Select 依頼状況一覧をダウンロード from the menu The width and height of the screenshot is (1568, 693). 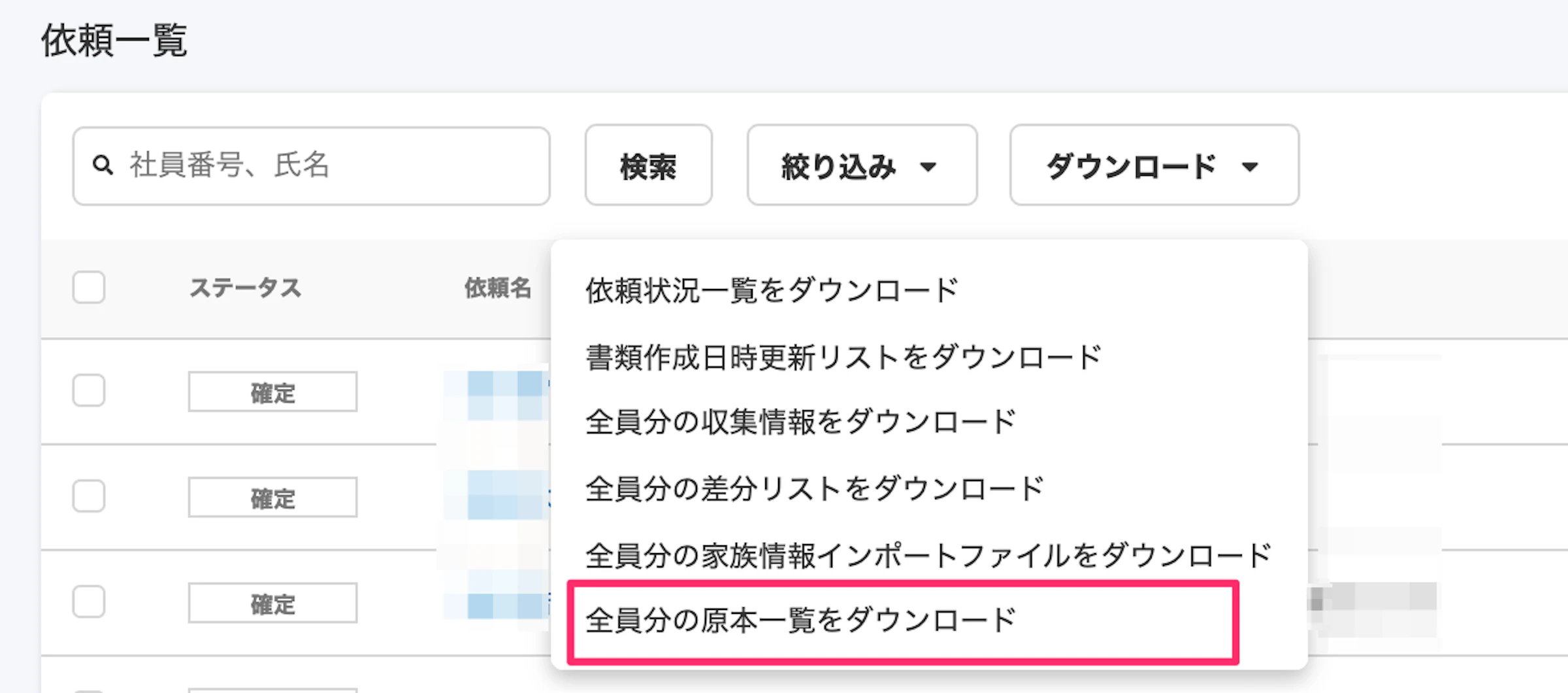tap(768, 288)
